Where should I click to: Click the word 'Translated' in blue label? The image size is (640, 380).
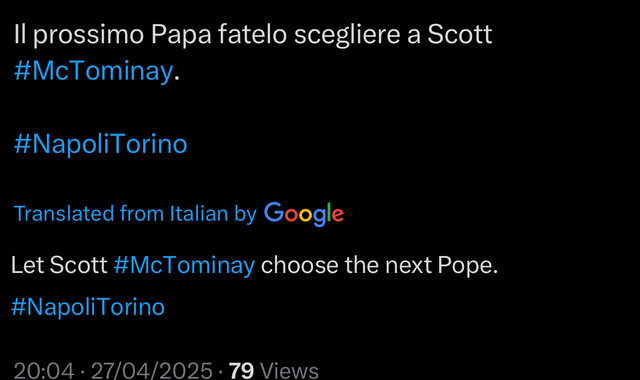click(x=64, y=213)
